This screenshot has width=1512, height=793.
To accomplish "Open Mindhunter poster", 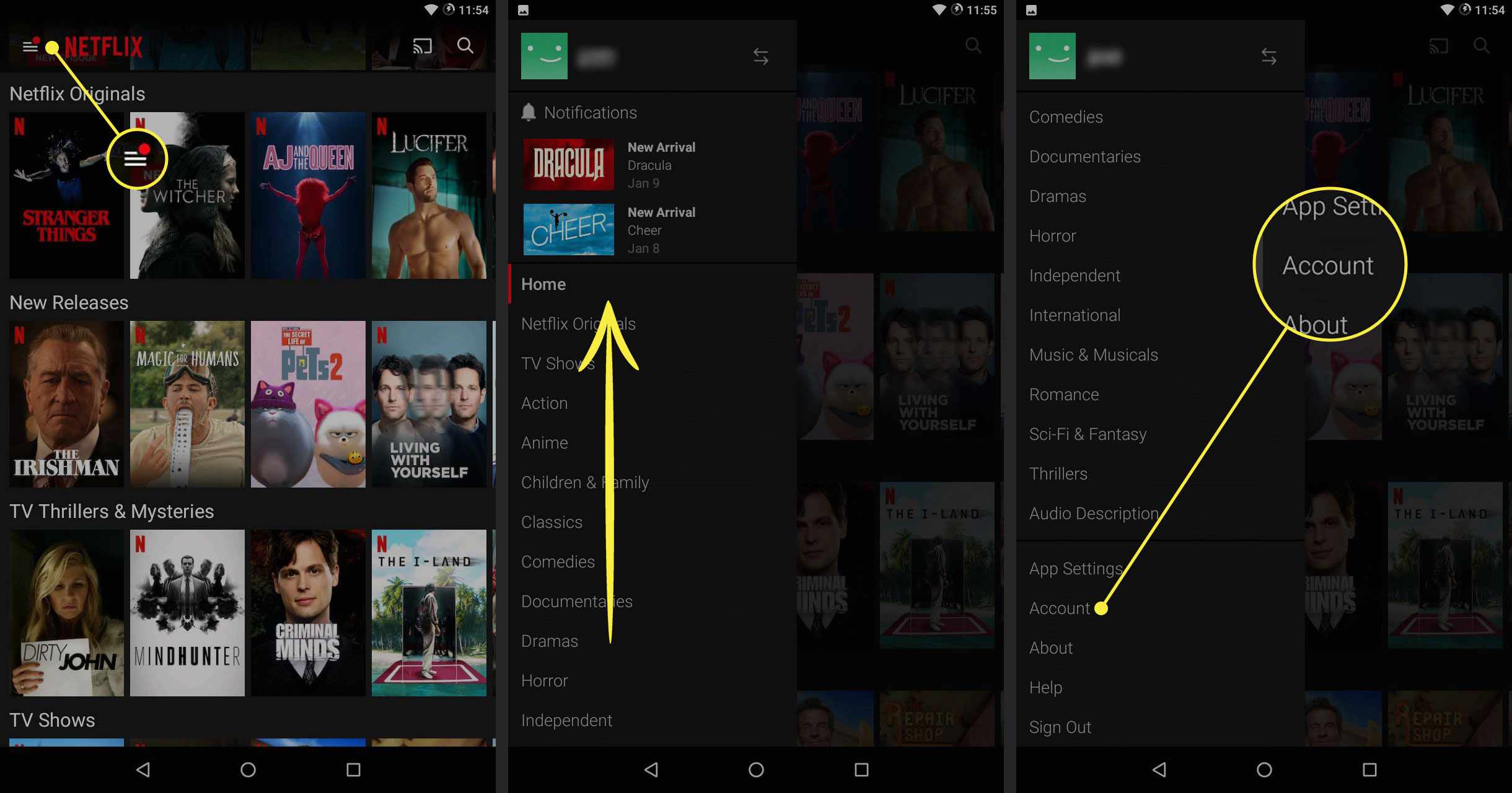I will tap(187, 613).
